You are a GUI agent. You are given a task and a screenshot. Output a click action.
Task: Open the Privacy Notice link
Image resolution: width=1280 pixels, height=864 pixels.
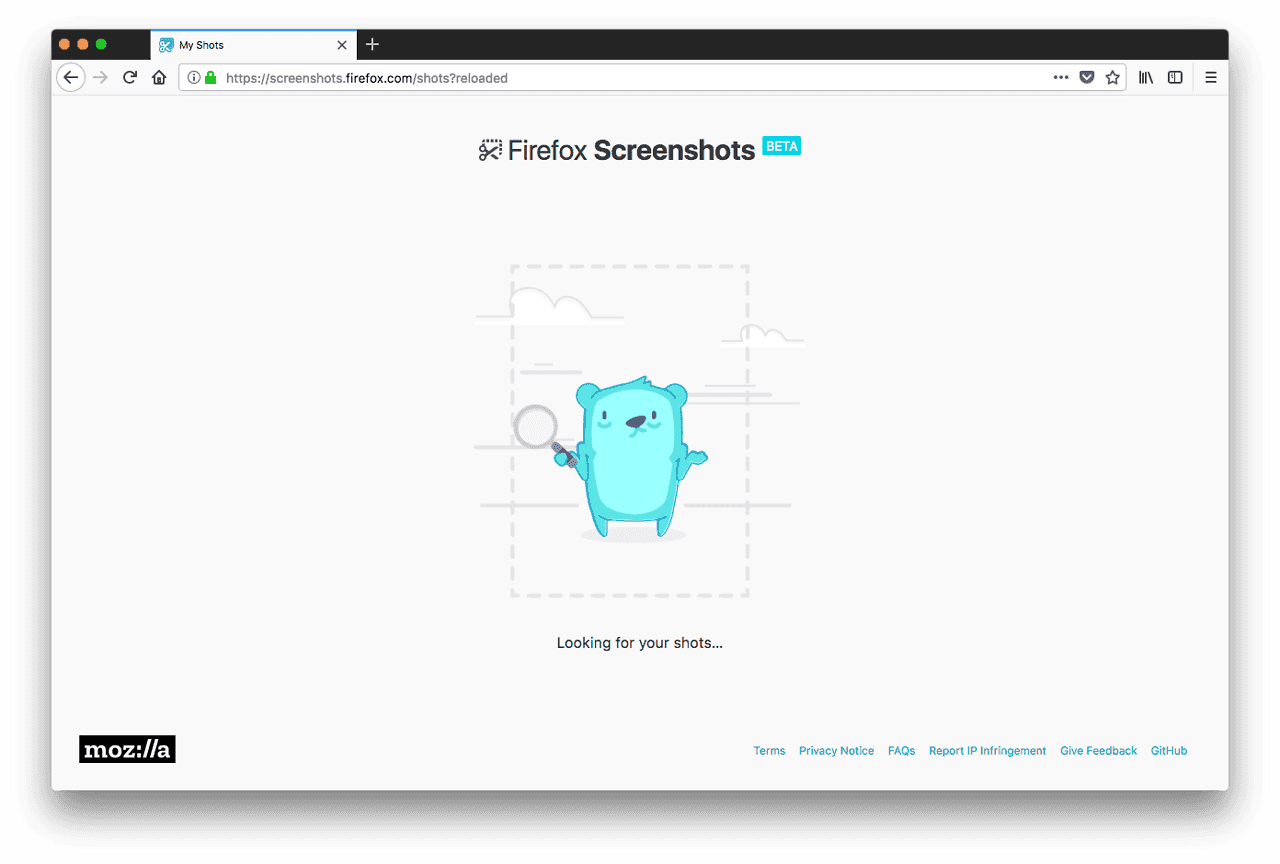[x=836, y=751]
